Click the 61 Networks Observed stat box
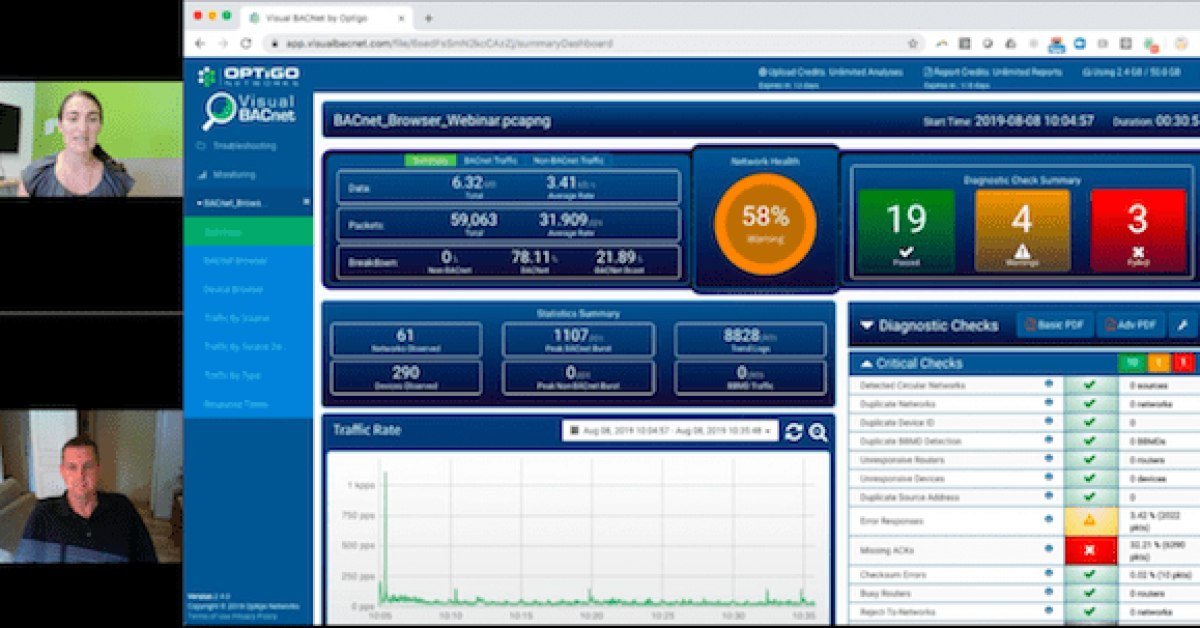The height and width of the screenshot is (628, 1200). tap(405, 340)
